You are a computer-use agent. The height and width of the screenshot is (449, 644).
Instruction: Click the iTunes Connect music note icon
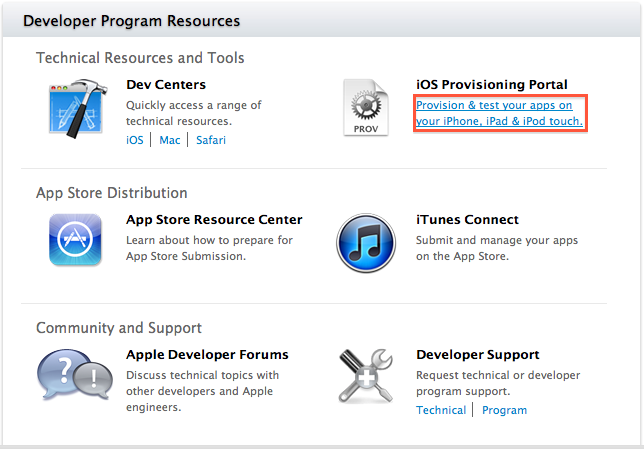366,242
